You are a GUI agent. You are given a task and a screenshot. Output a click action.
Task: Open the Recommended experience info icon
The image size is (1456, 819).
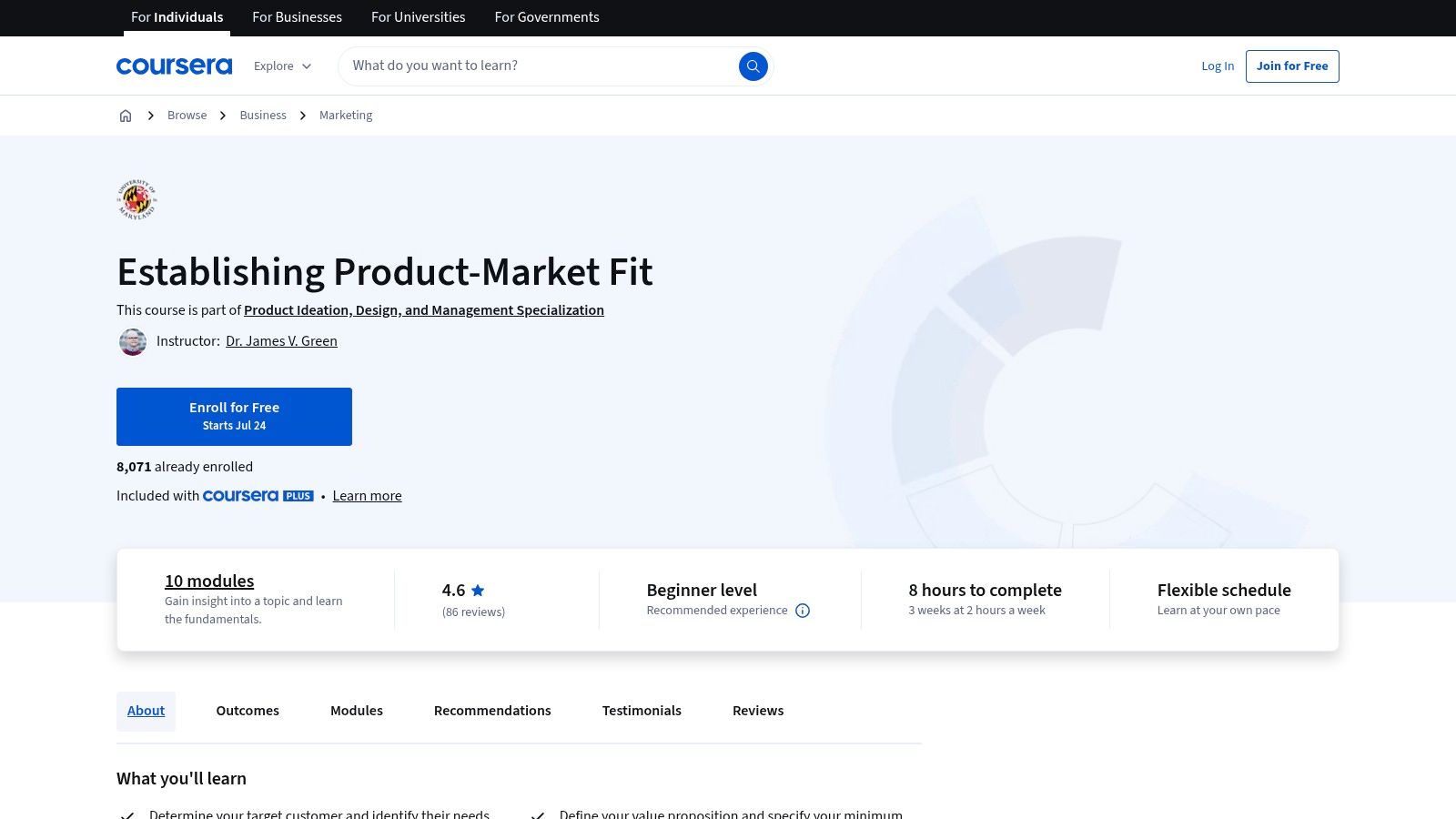point(803,611)
